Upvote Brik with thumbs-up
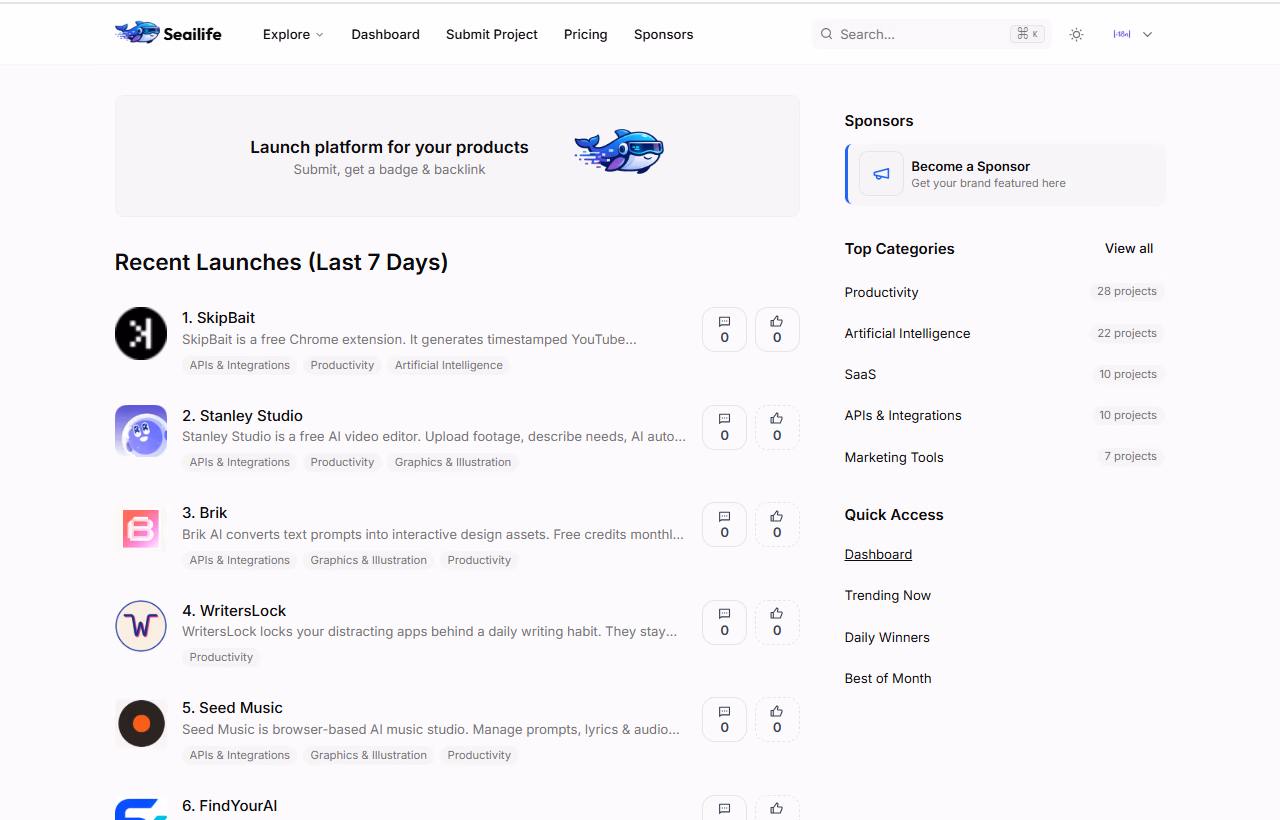This screenshot has height=820, width=1280. [x=777, y=524]
